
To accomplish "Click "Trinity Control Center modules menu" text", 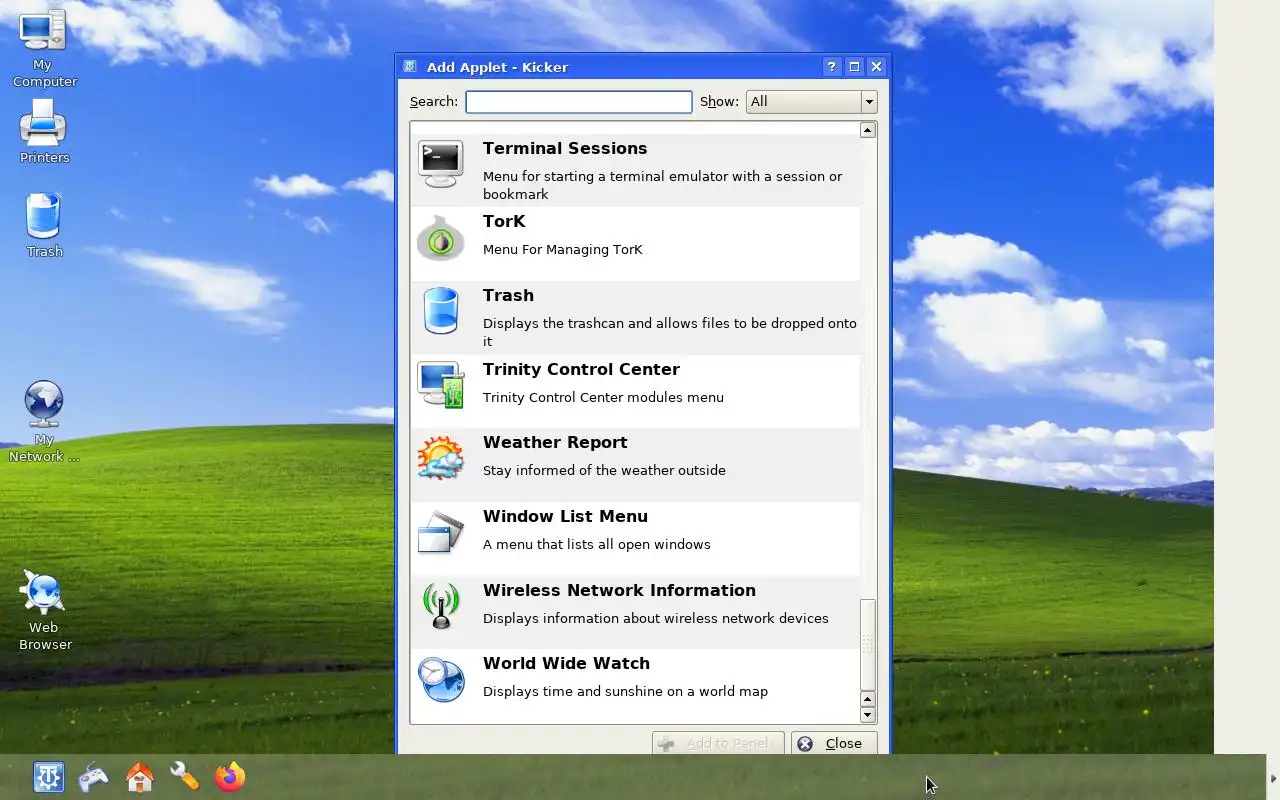I will click(x=603, y=397).
